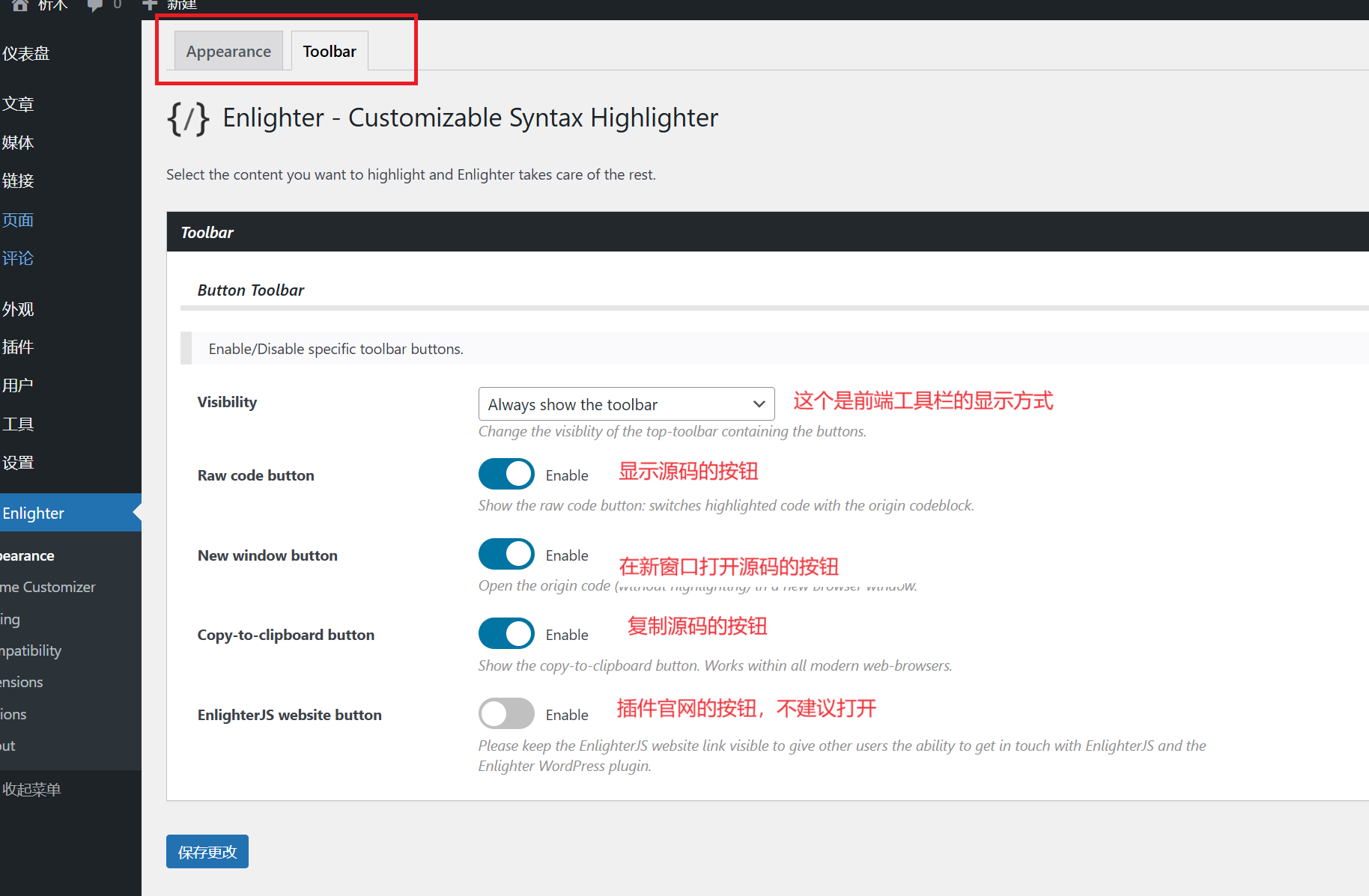Select the Toolbar tab
Image resolution: width=1369 pixels, height=896 pixels.
[330, 51]
